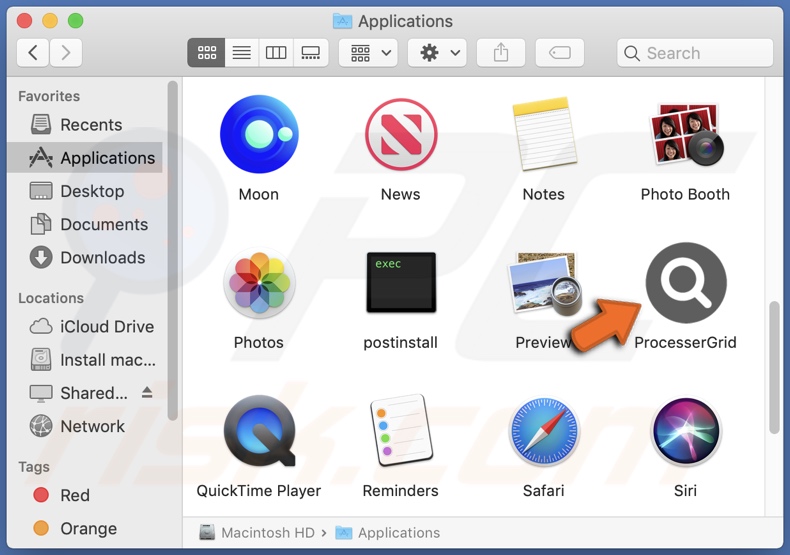Screen dimensions: 790x555
Task: Click the "ProcesserGrid" name label
Action: click(685, 342)
